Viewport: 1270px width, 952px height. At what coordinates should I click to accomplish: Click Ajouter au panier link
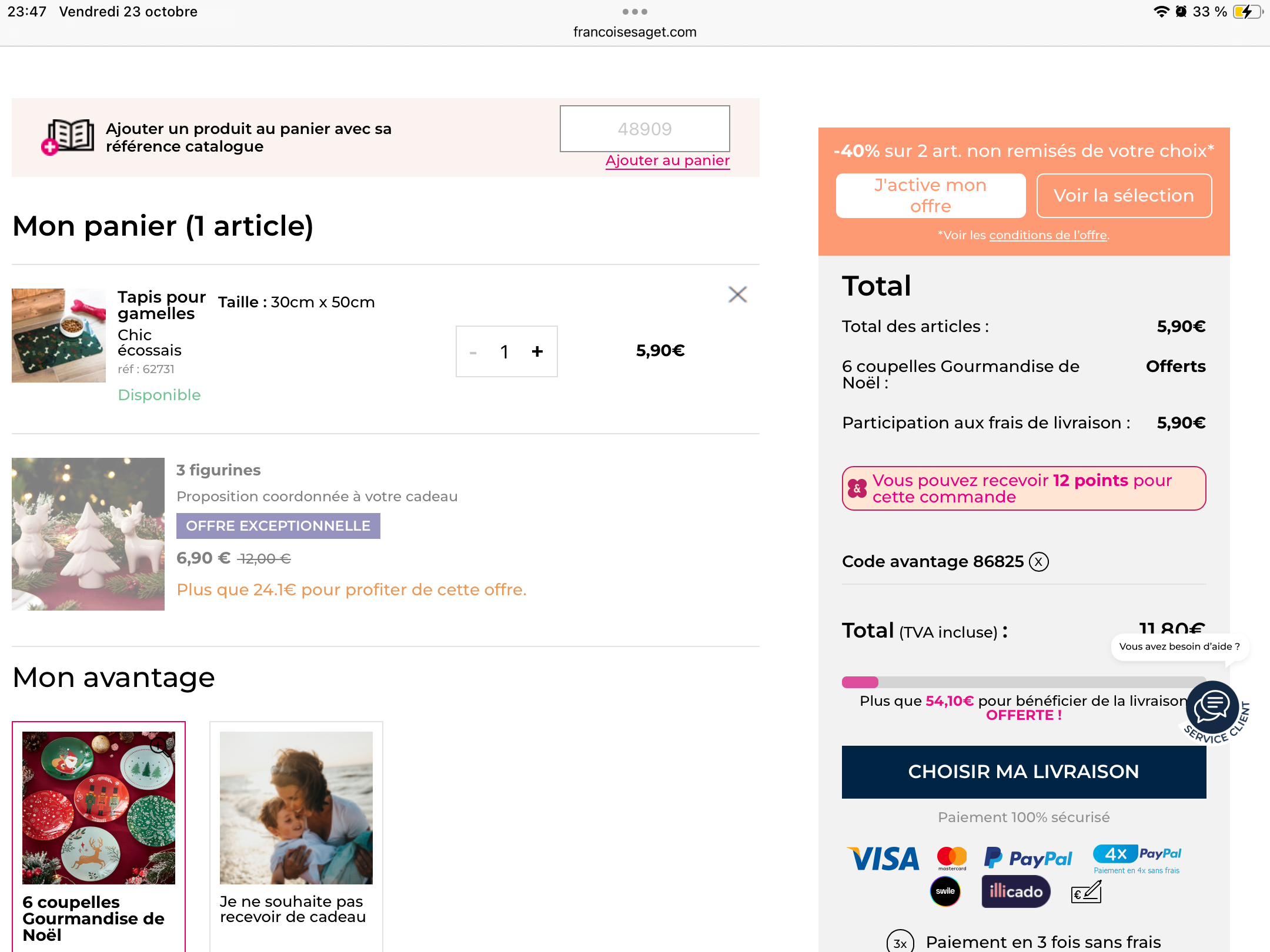667,160
